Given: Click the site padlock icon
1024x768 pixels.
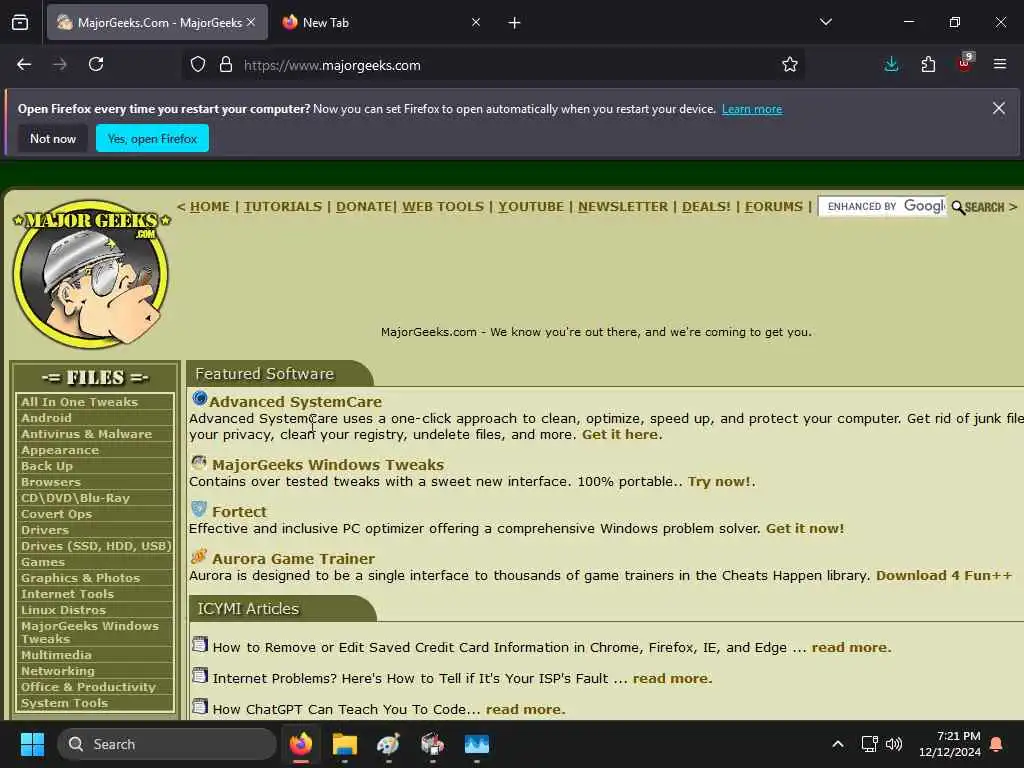Looking at the screenshot, I should pos(226,64).
